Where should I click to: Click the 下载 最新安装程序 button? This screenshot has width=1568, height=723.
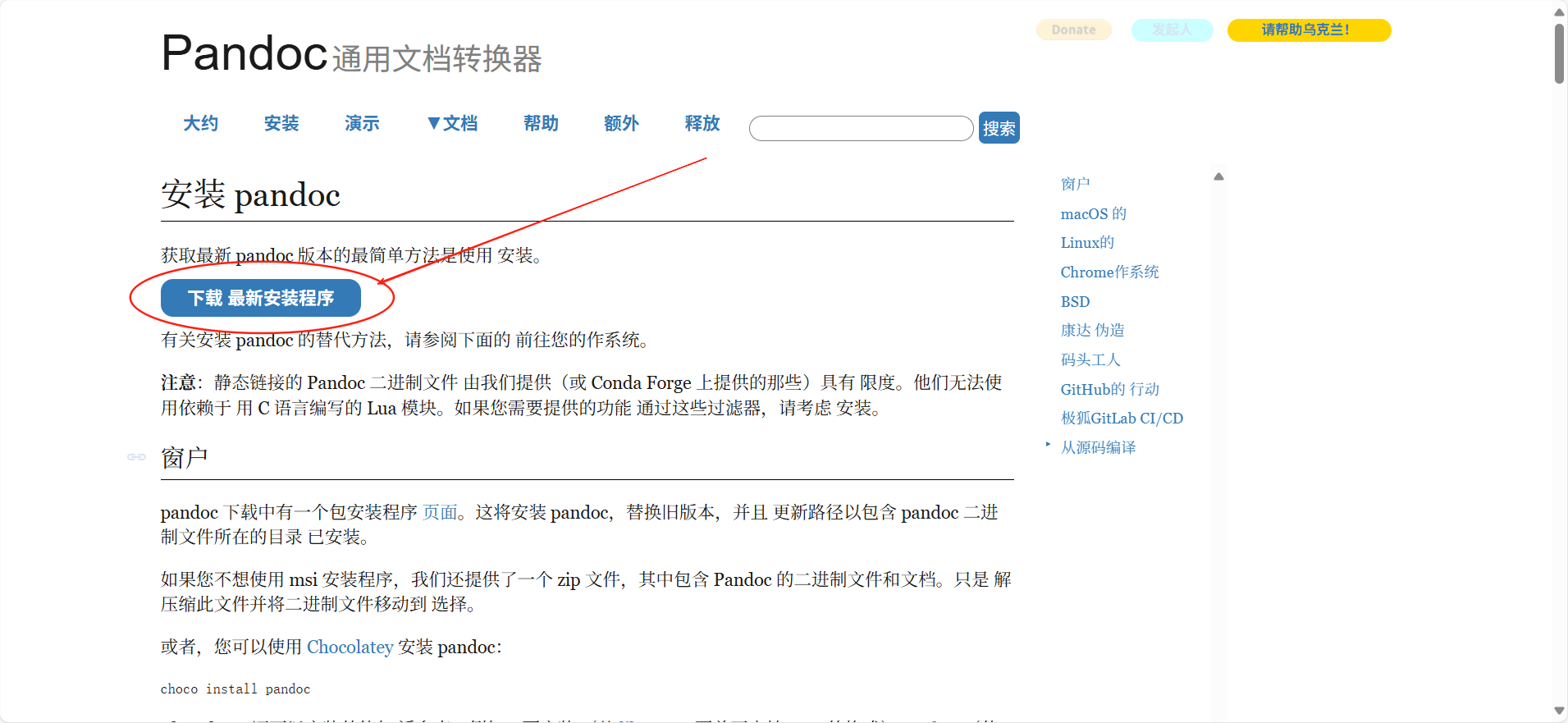[261, 298]
